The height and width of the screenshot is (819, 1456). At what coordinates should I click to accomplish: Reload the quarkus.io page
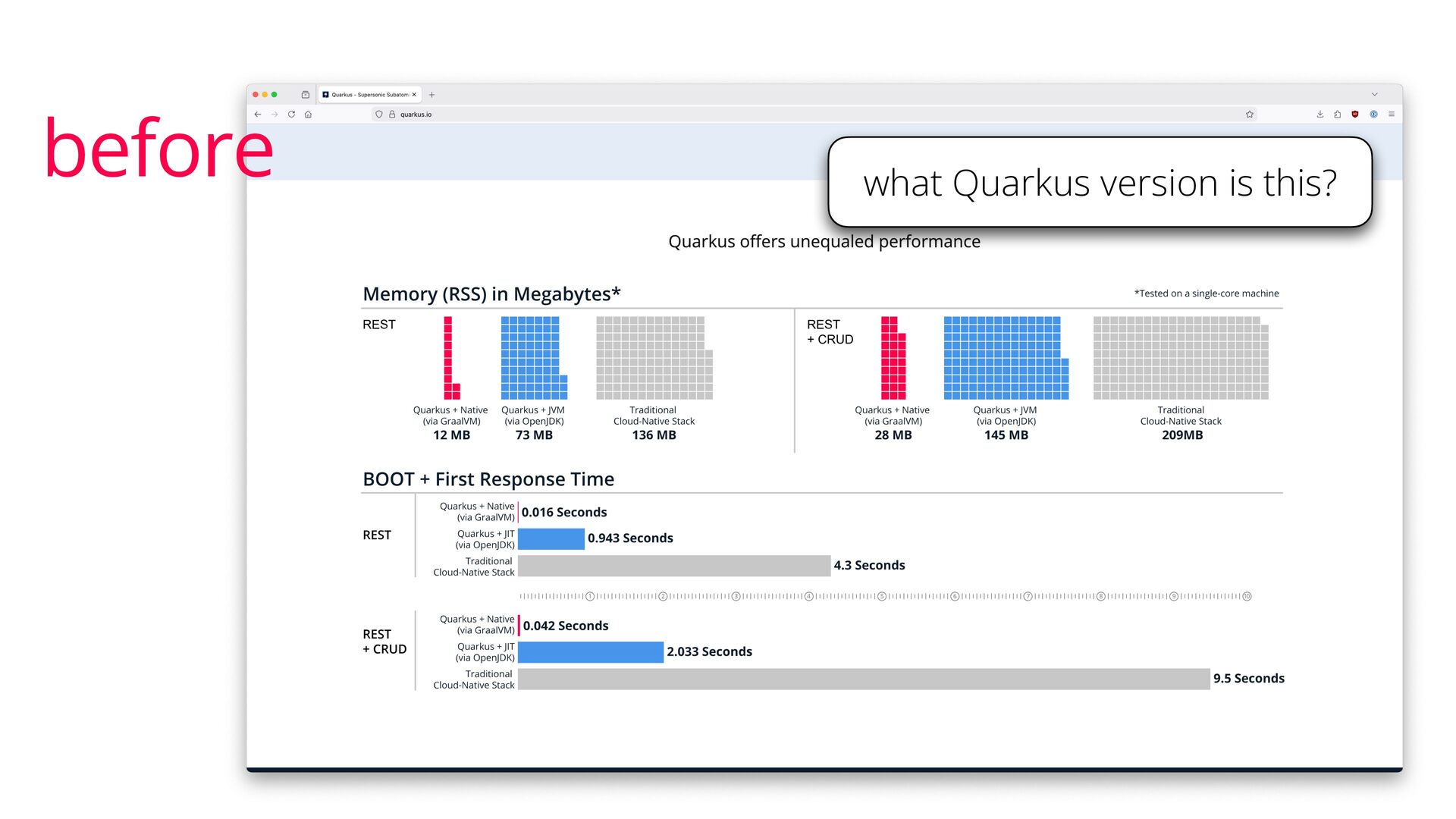(291, 115)
